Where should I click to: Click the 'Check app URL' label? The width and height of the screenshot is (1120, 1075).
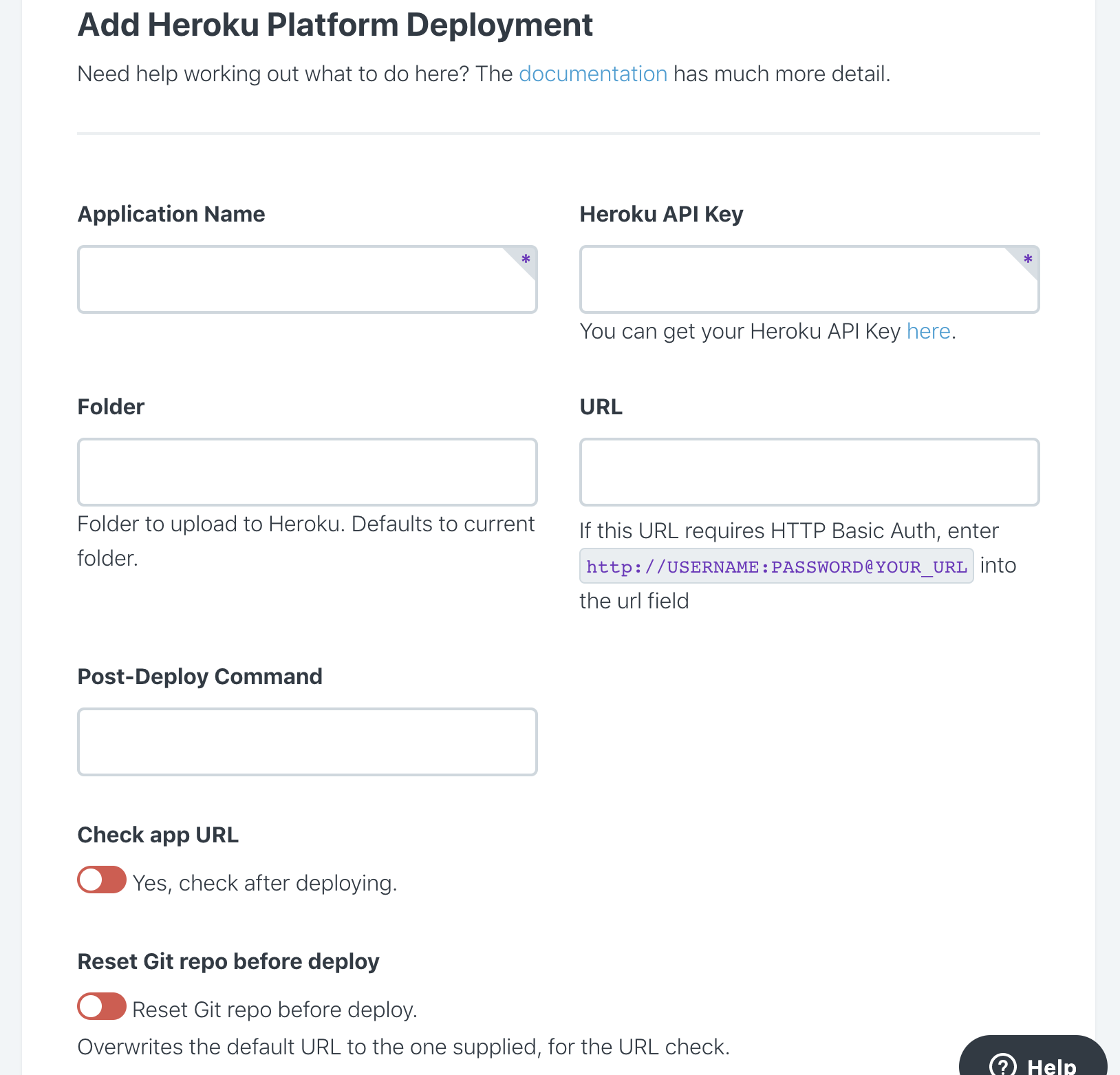[x=158, y=835]
